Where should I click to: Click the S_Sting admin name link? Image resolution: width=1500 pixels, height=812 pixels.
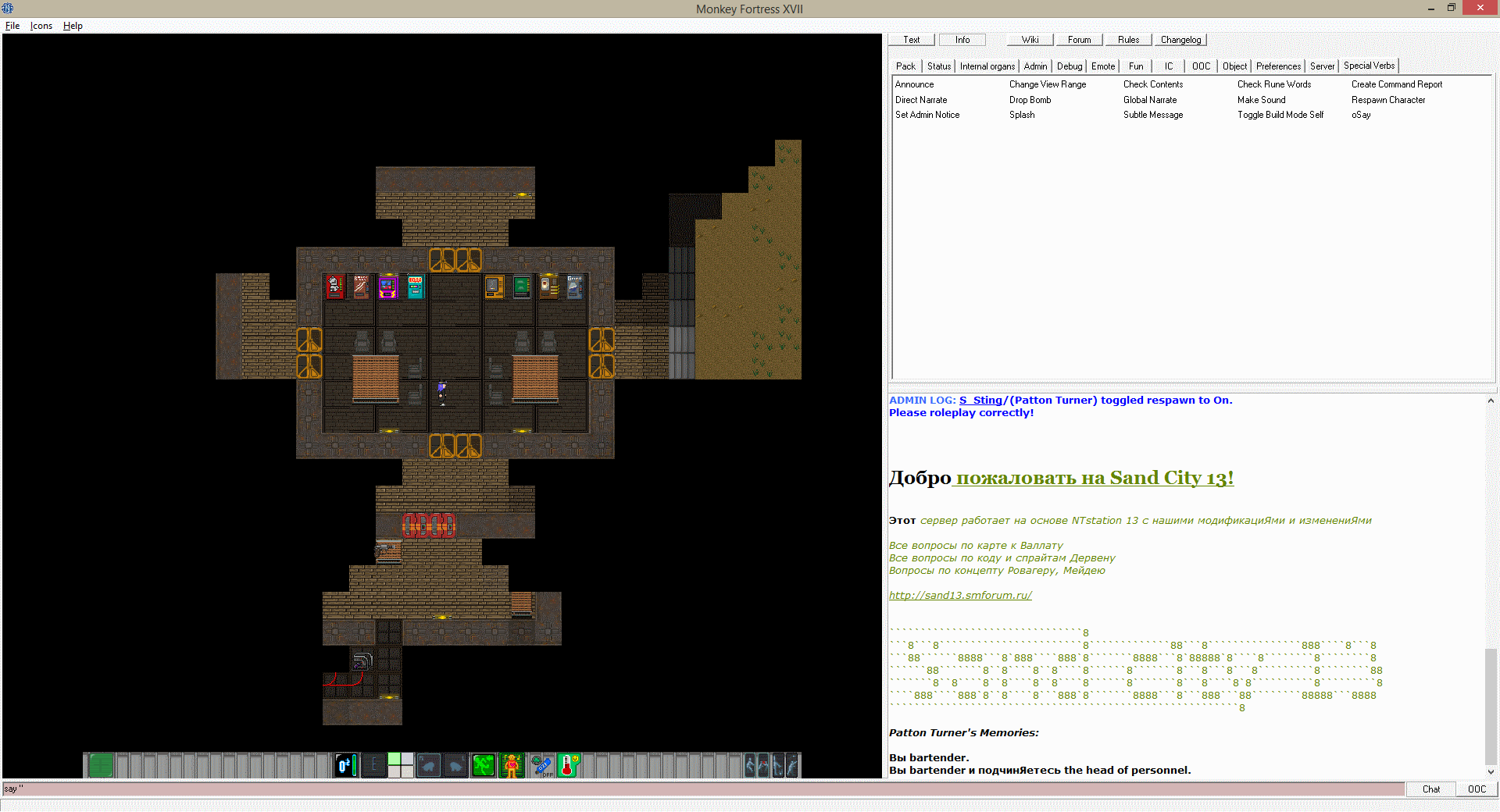[981, 401]
